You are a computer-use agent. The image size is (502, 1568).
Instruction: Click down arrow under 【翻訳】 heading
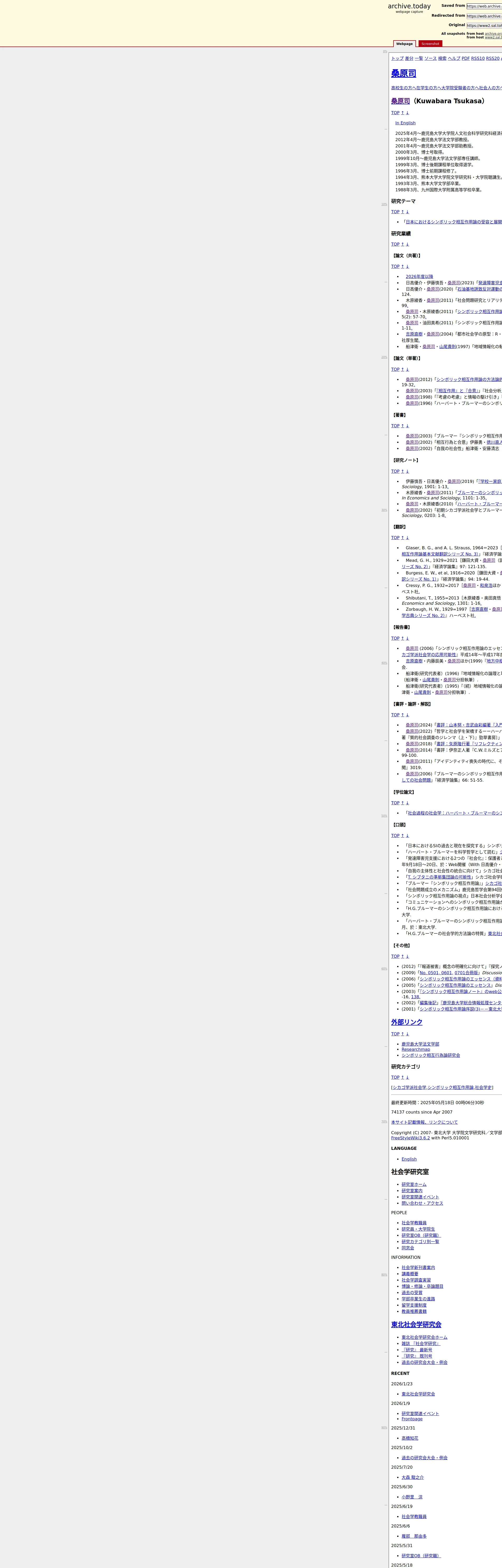(x=408, y=538)
